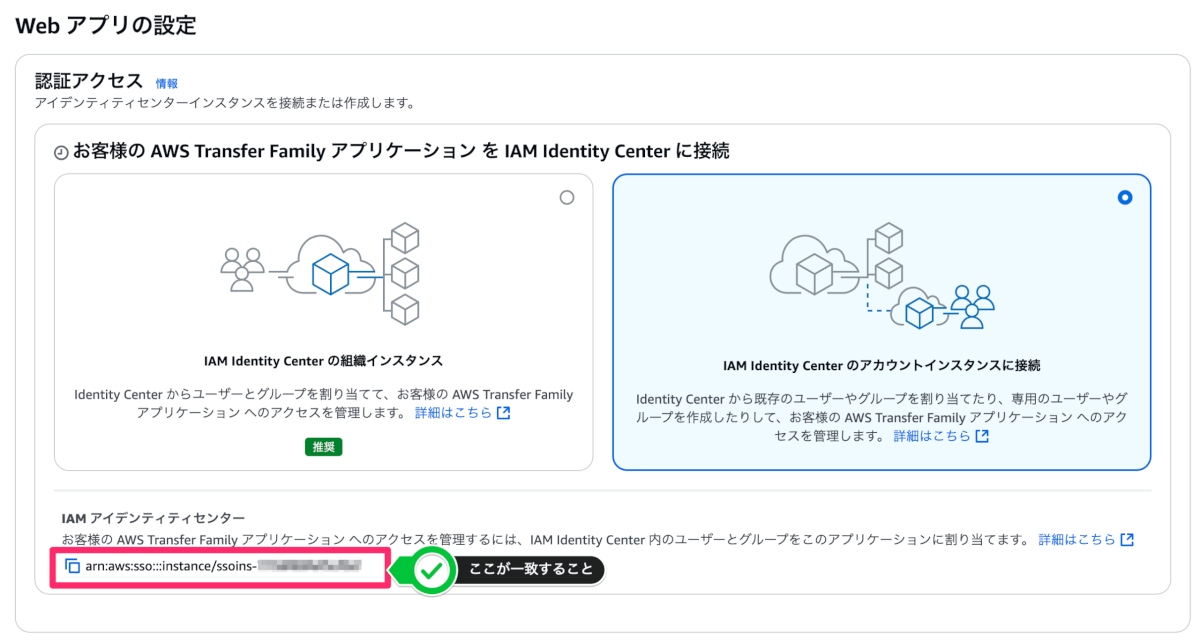Click the IAM Identity Center のアカウントインスタンスに接続 title
The width and height of the screenshot is (1200, 642).
tap(882, 365)
